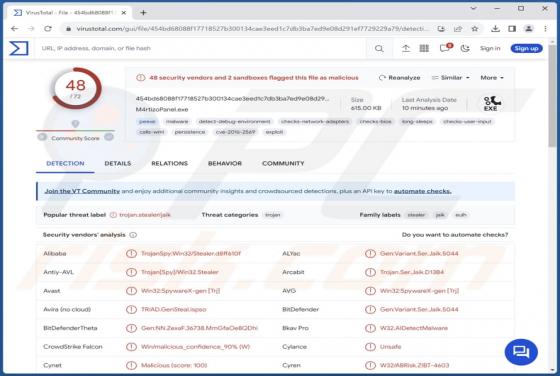Click the Bkav Pro W32.AIDetectMalware result
Screen dimensions: 560x376
(414, 328)
